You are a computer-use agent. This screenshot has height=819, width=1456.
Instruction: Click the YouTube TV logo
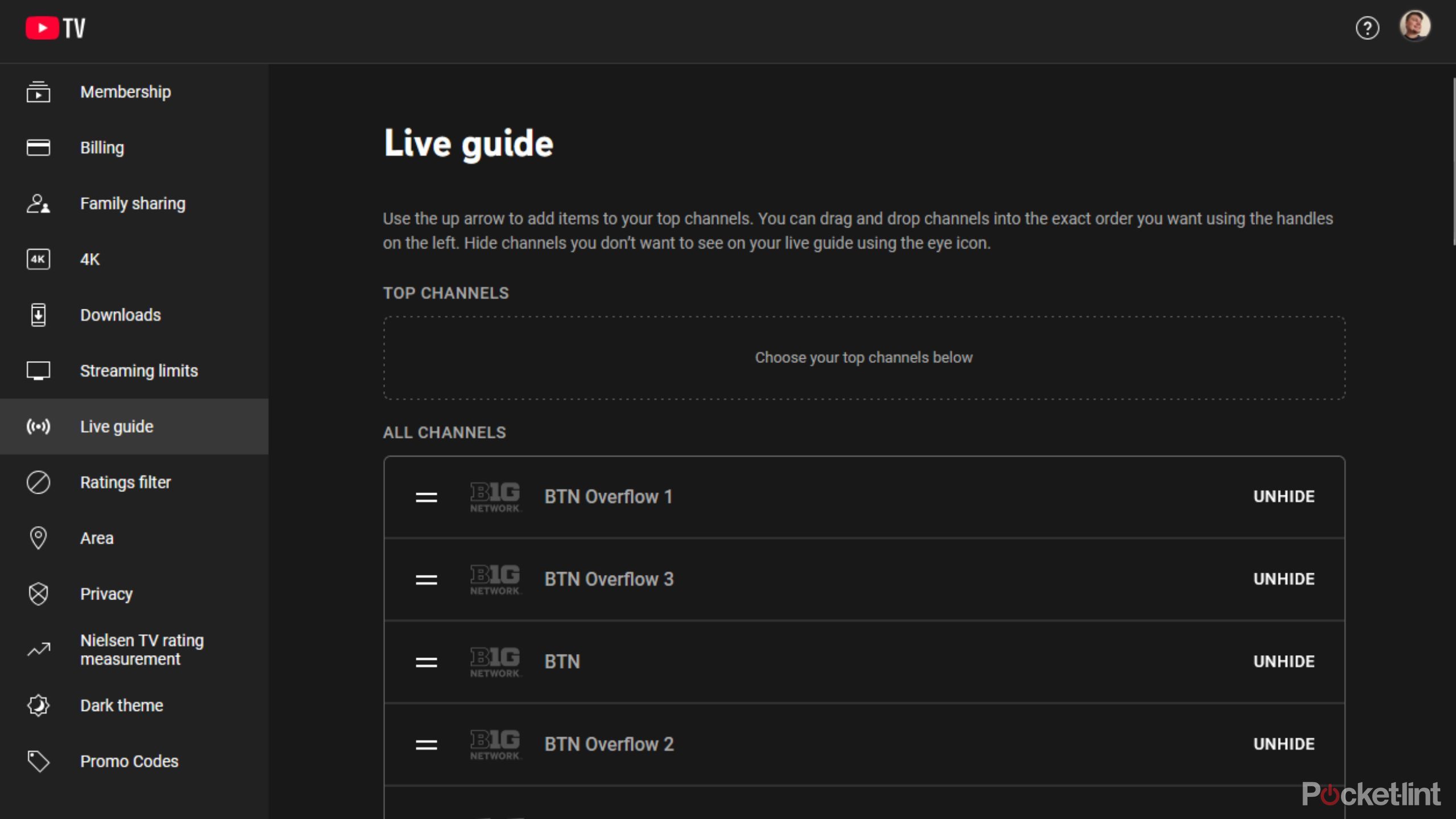55,28
